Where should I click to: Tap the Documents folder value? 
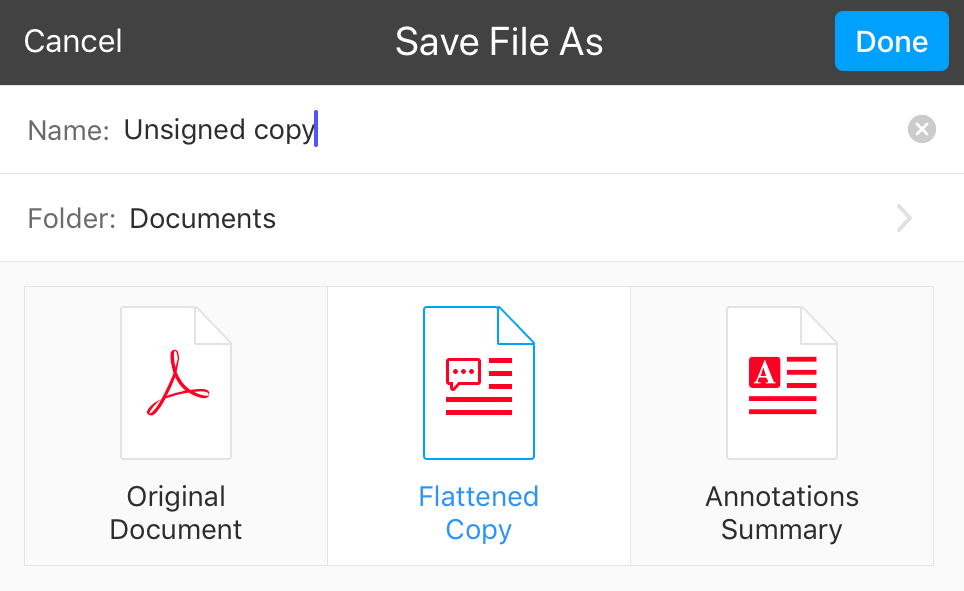point(202,218)
